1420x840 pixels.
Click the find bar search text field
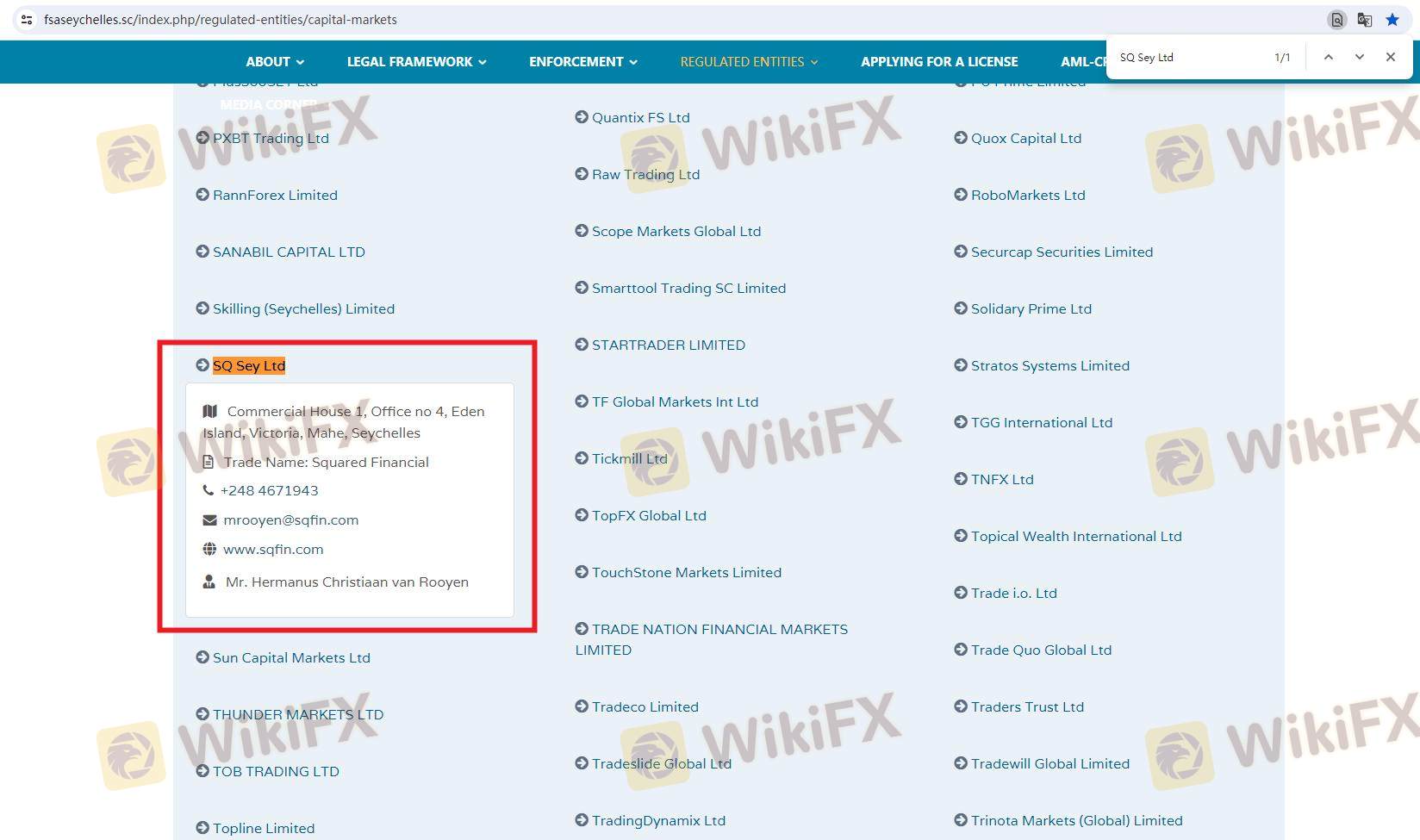pos(1189,58)
